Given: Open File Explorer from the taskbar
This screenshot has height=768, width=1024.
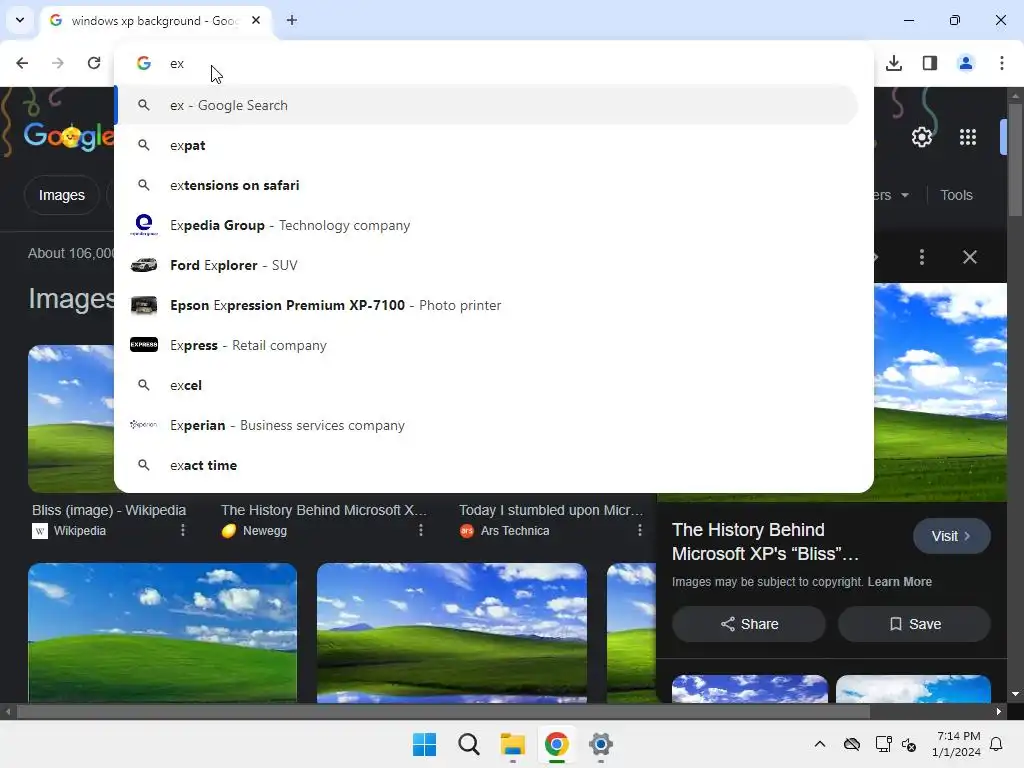Looking at the screenshot, I should coord(513,744).
